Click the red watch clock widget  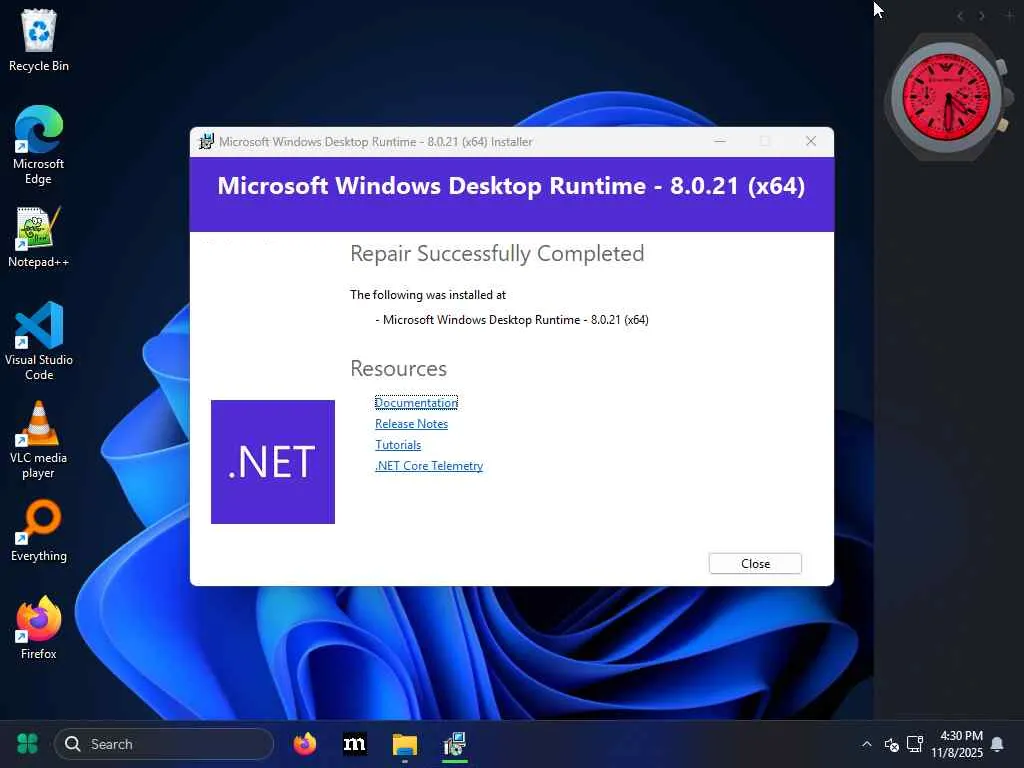[946, 98]
